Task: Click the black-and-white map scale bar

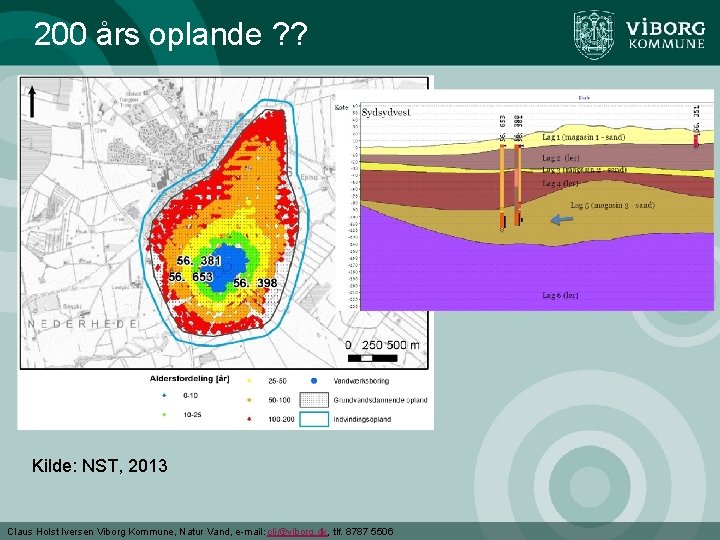Action: pos(372,358)
